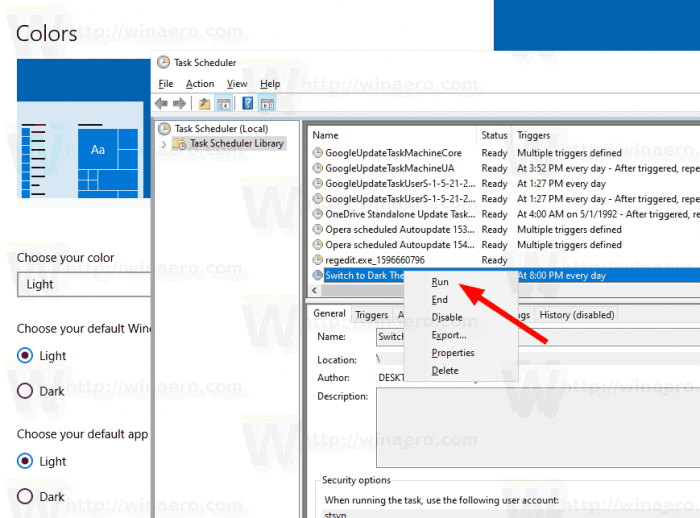The image size is (700, 518).
Task: Toggle the Show/Hide Action Pane icon
Action: coord(267,104)
